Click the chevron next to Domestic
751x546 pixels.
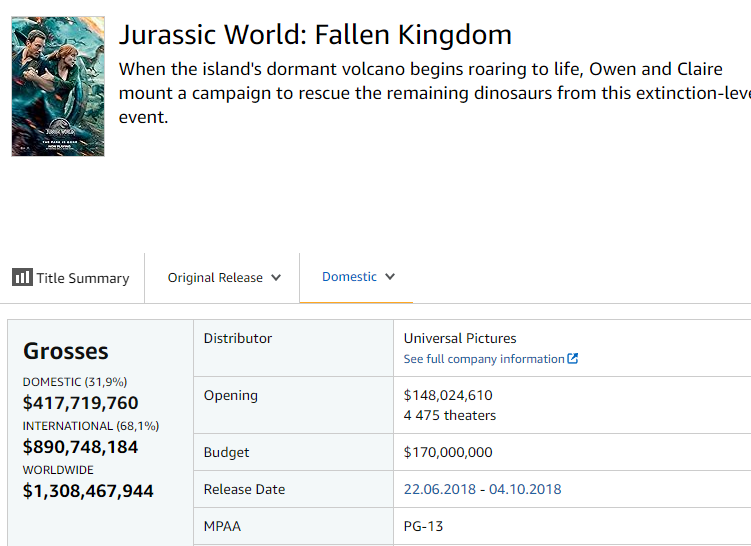pos(390,277)
